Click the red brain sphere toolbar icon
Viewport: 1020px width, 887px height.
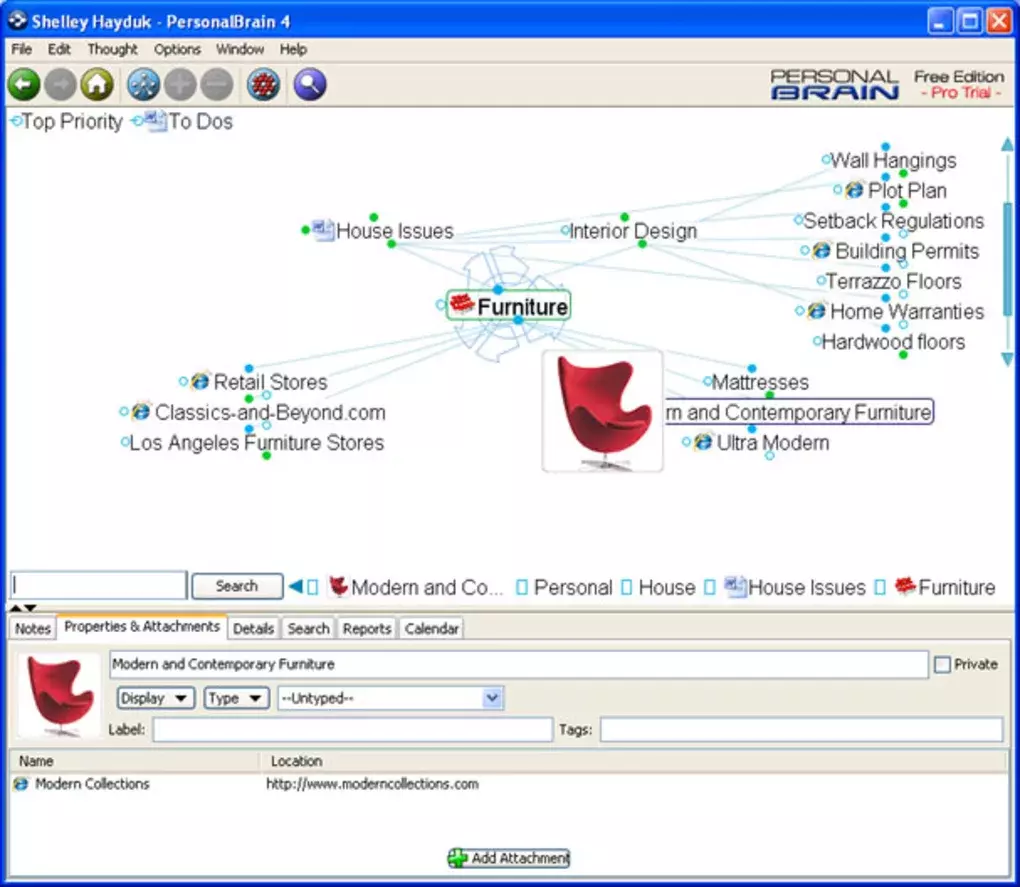point(263,85)
